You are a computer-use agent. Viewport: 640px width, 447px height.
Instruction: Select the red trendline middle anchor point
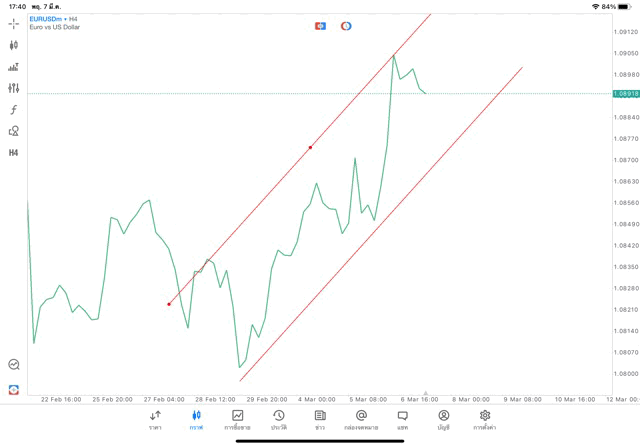[x=310, y=147]
